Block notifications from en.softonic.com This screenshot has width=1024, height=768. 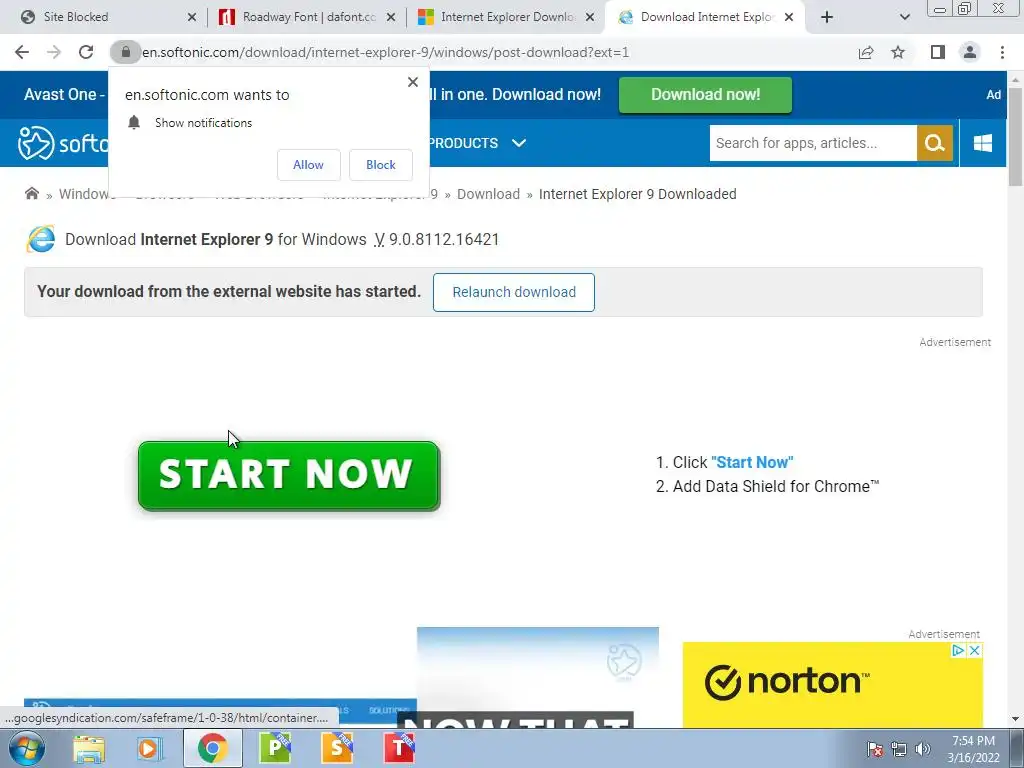click(x=381, y=165)
